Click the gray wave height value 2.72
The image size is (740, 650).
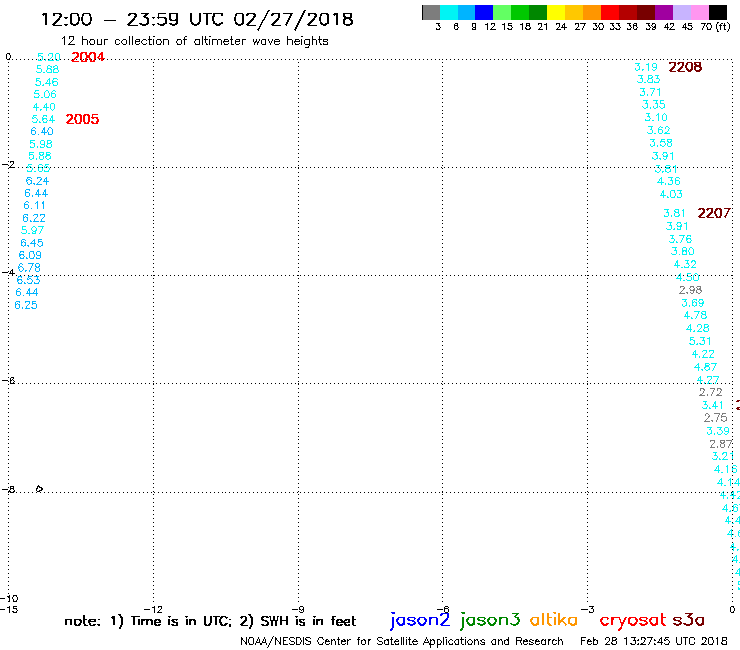coord(710,392)
